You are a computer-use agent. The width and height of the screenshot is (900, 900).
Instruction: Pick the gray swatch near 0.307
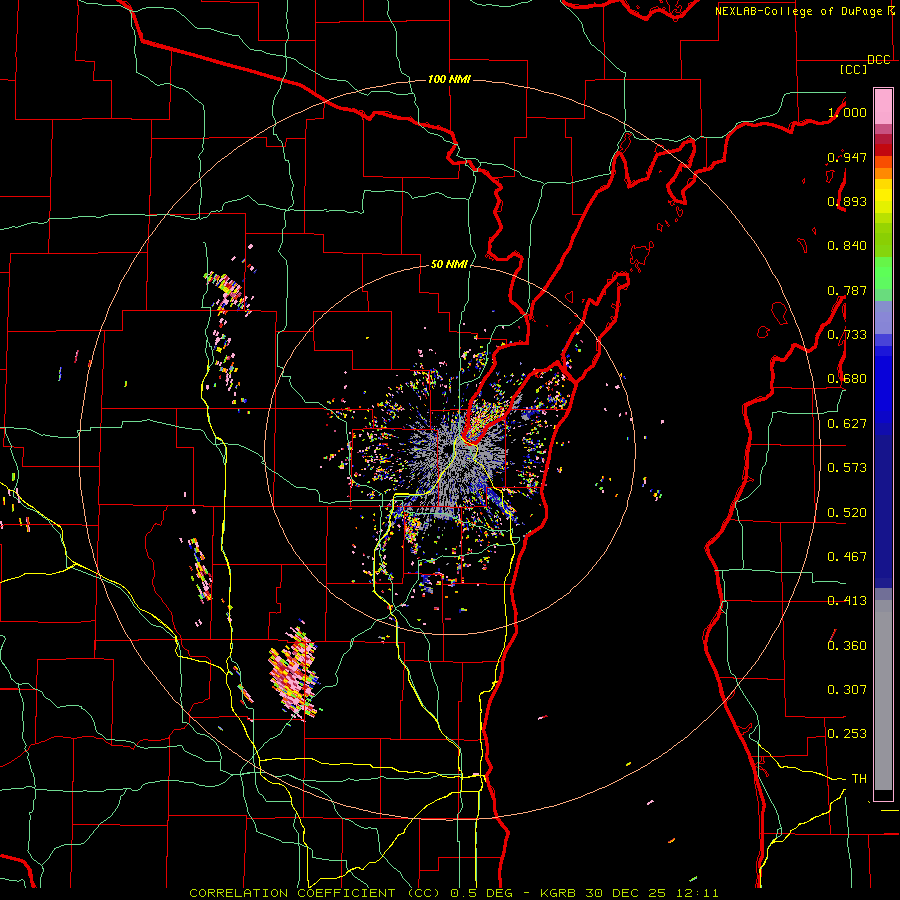(883, 695)
